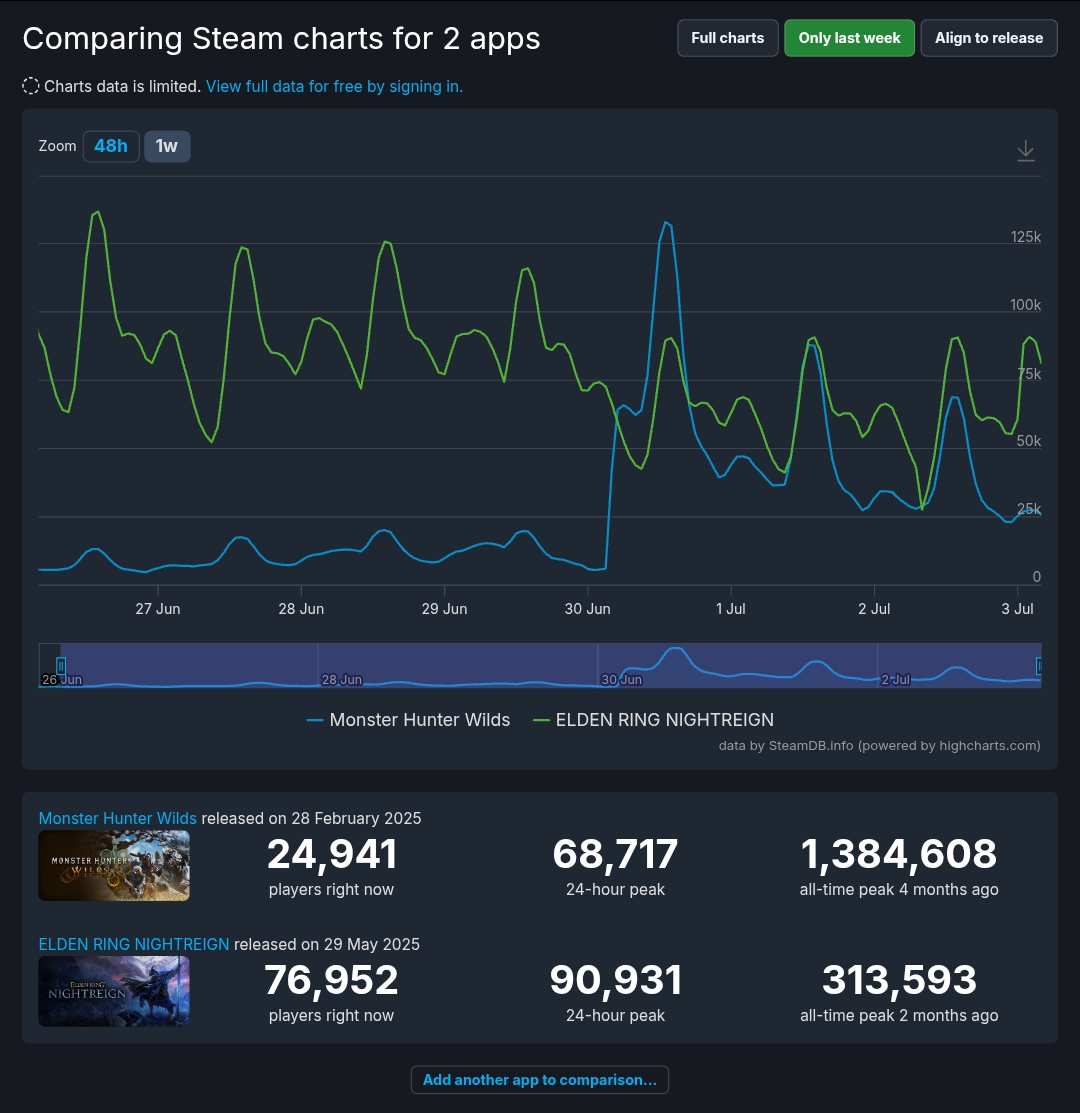The image size is (1080, 1113).
Task: Click the 125k y-axis label
Action: 1025,237
